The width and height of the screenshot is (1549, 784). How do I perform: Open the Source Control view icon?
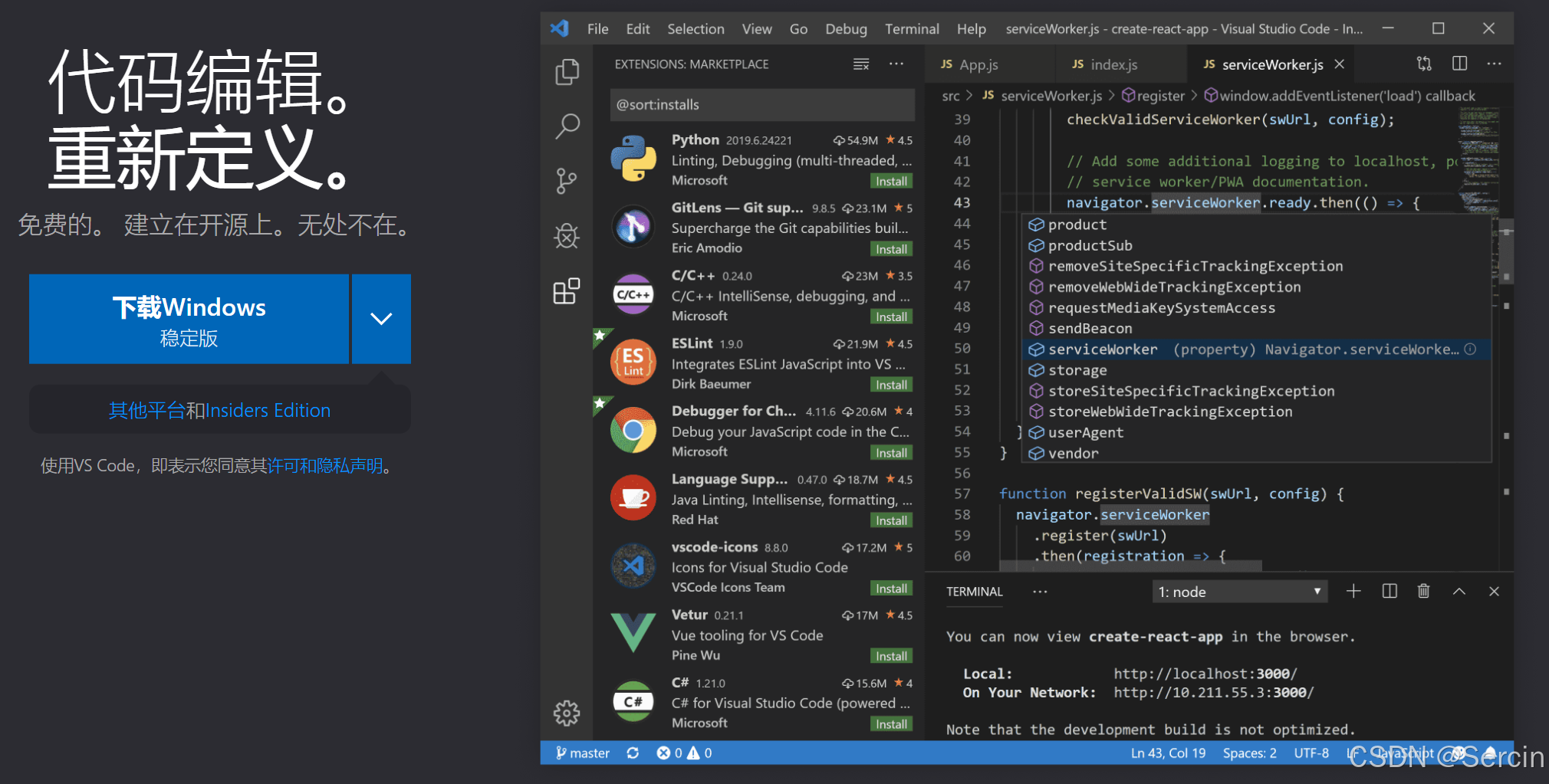pos(567,181)
